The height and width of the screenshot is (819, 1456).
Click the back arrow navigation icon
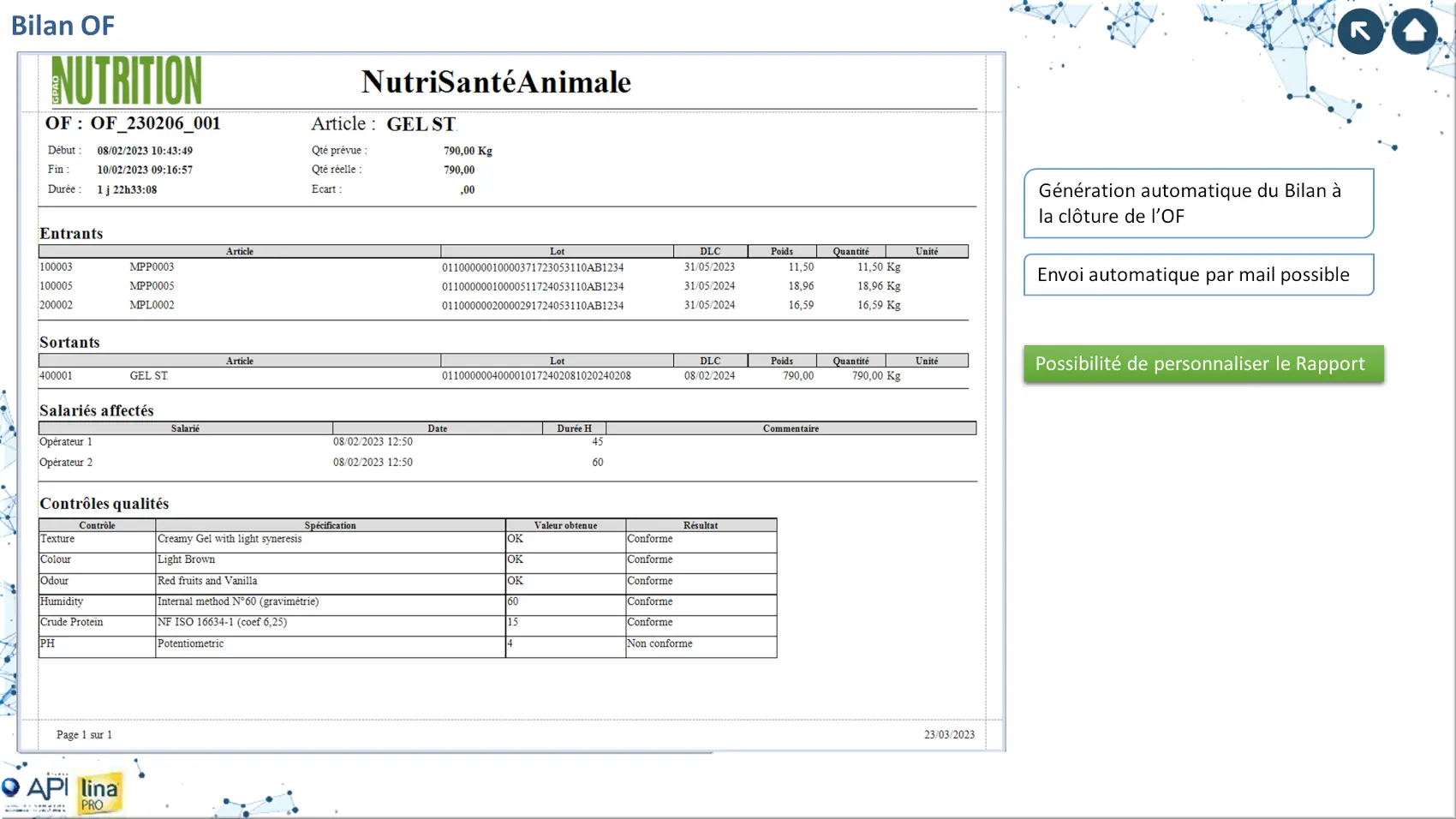click(1360, 32)
